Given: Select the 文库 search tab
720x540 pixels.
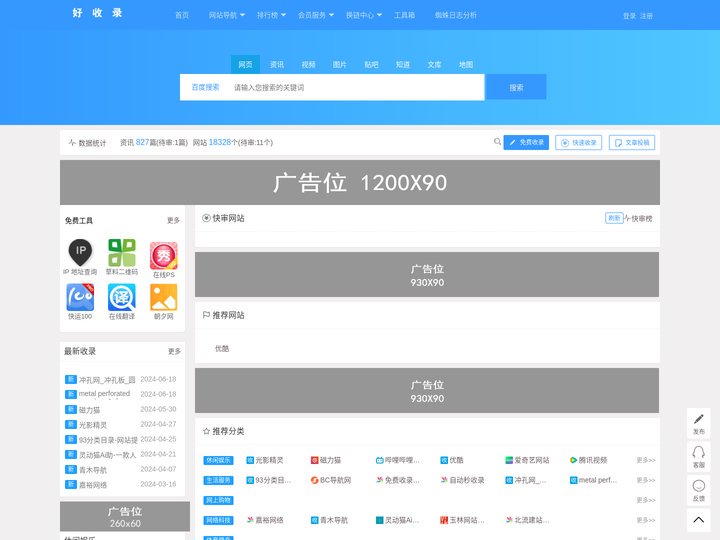Looking at the screenshot, I should (434, 65).
